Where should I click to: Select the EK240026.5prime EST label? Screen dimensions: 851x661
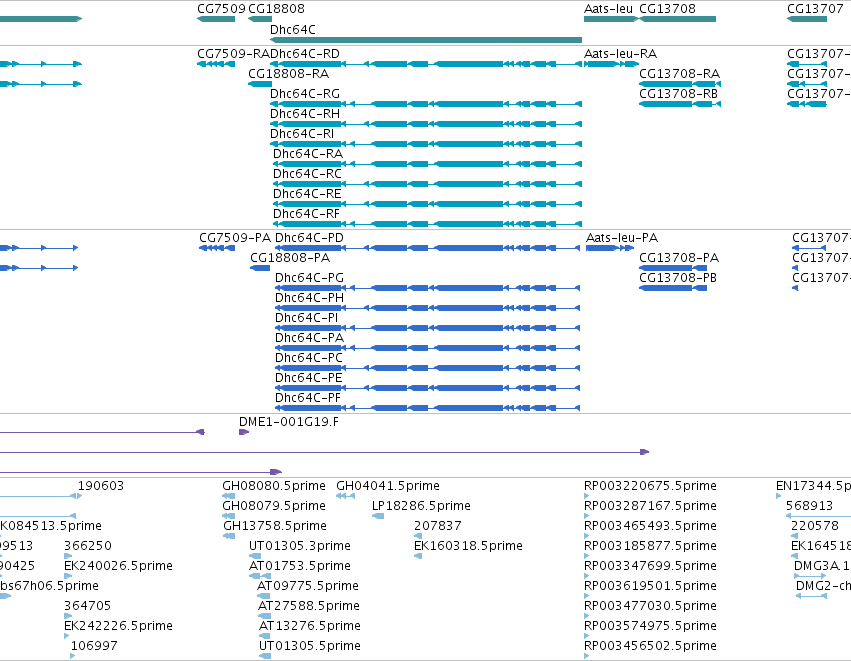click(x=118, y=566)
